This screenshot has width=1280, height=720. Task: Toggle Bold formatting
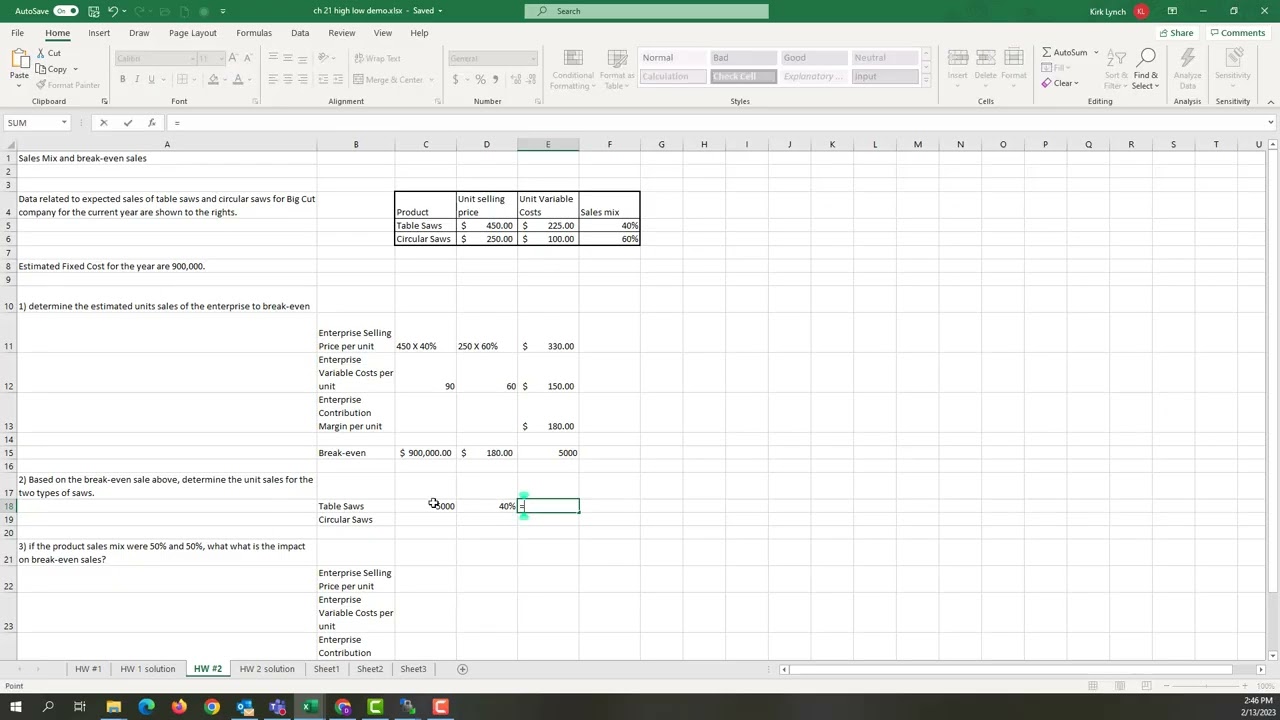(122, 80)
